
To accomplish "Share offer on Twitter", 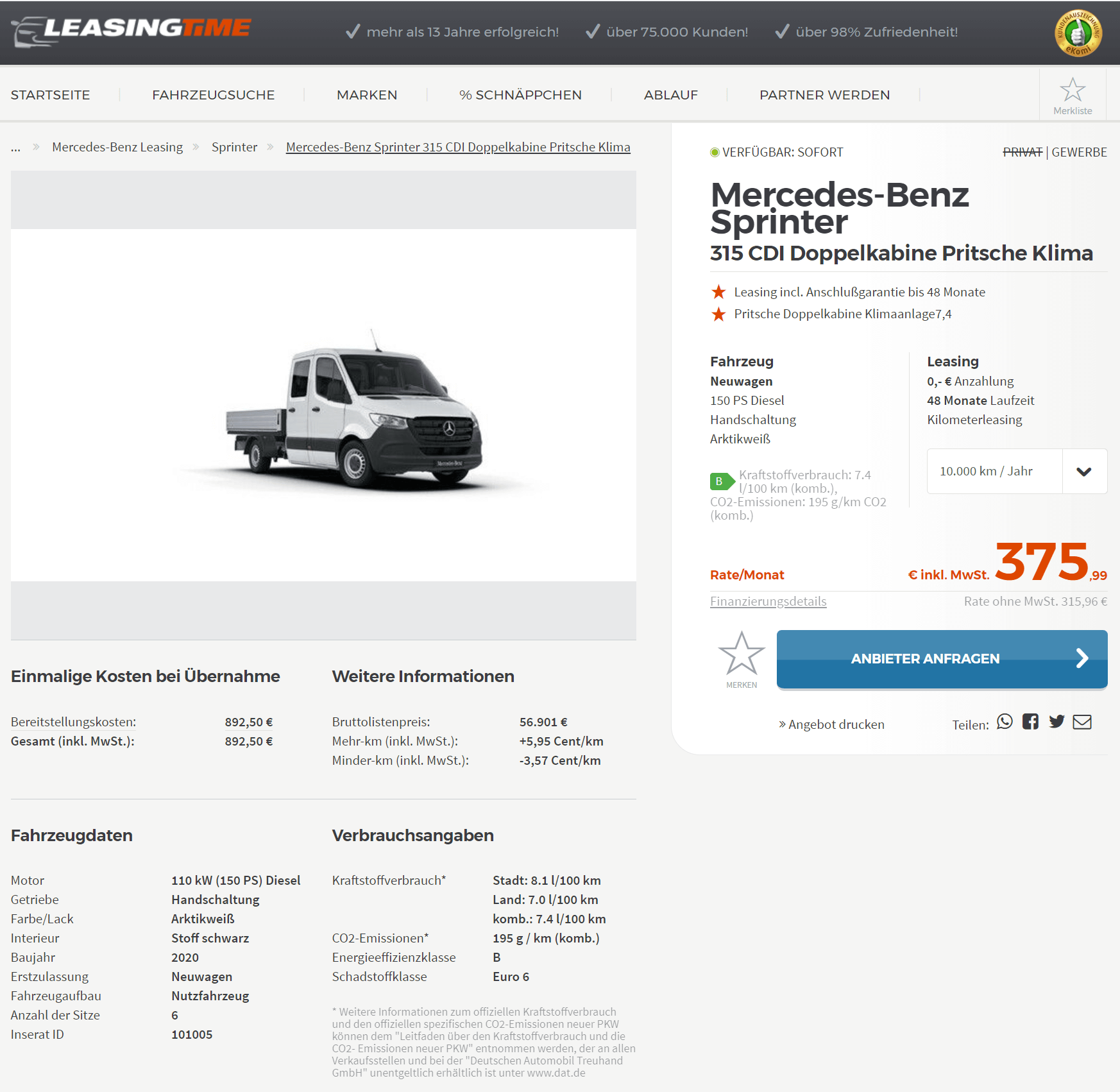I will pos(1056,722).
